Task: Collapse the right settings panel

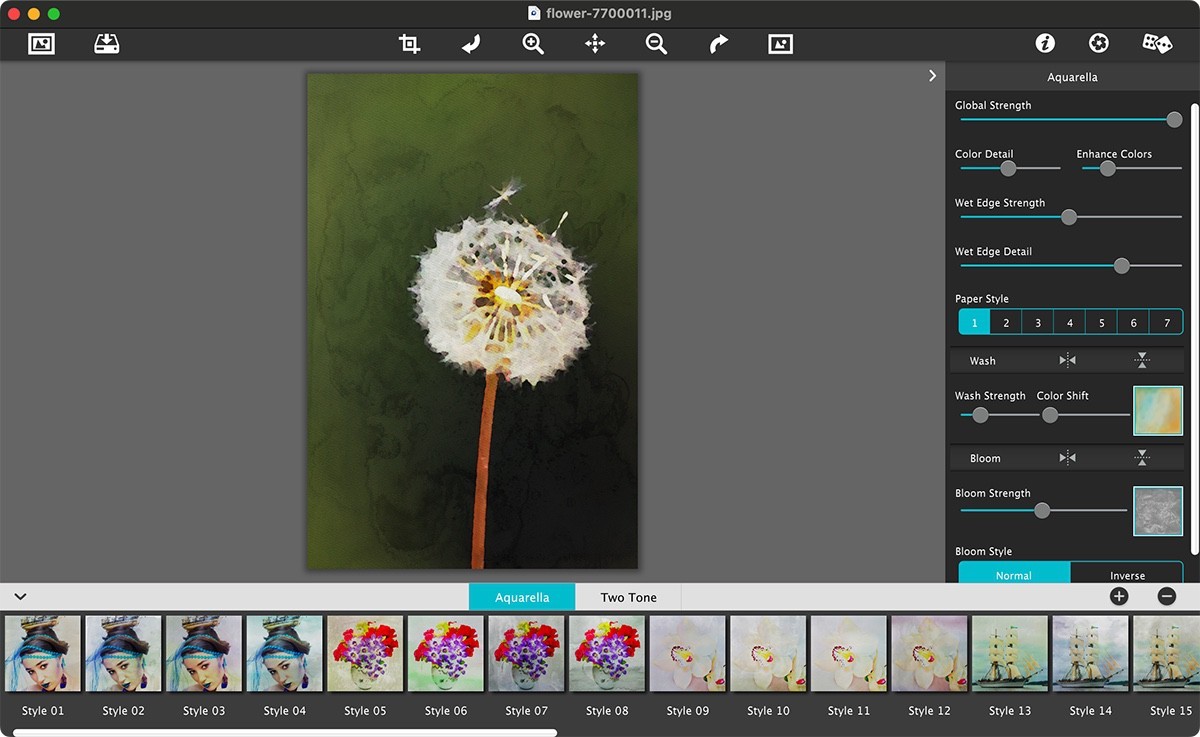Action: pyautogui.click(x=932, y=75)
